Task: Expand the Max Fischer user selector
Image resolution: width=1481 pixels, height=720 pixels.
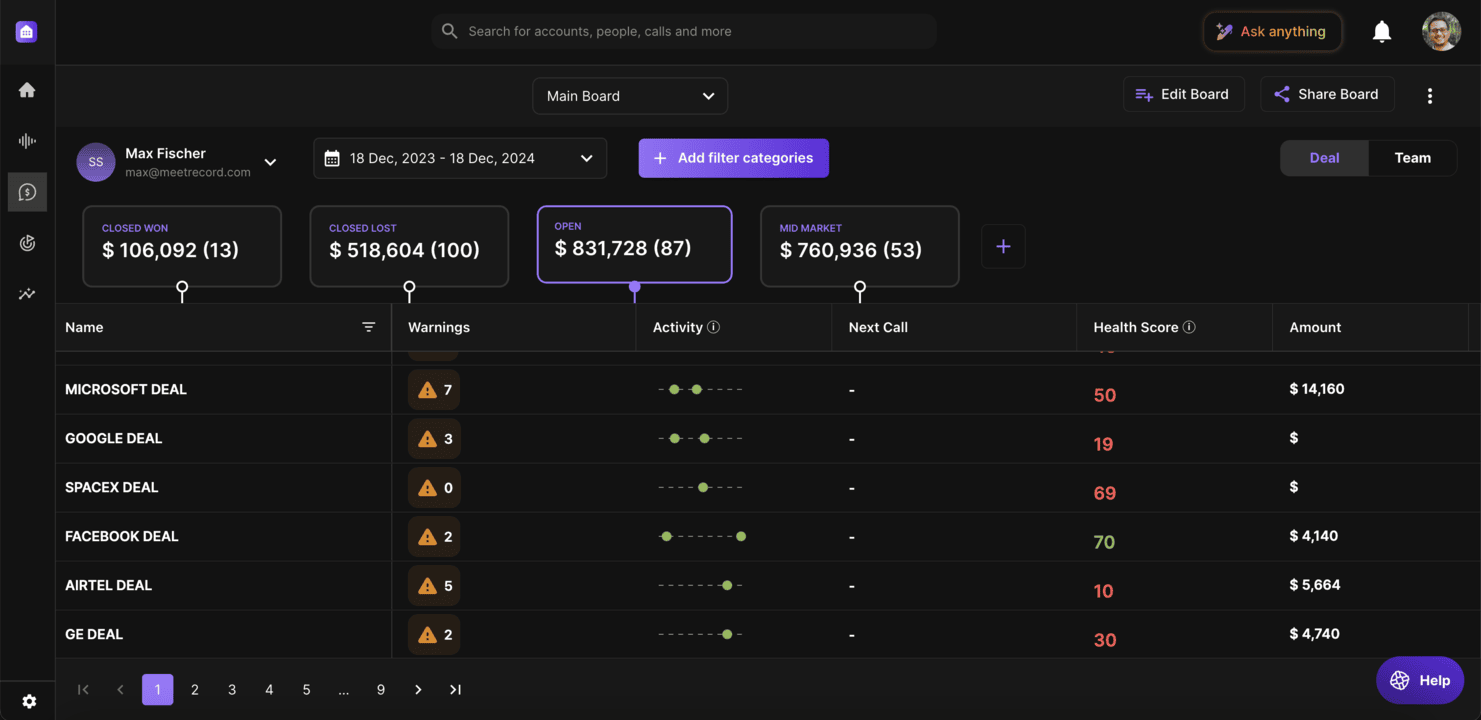Action: pyautogui.click(x=270, y=162)
